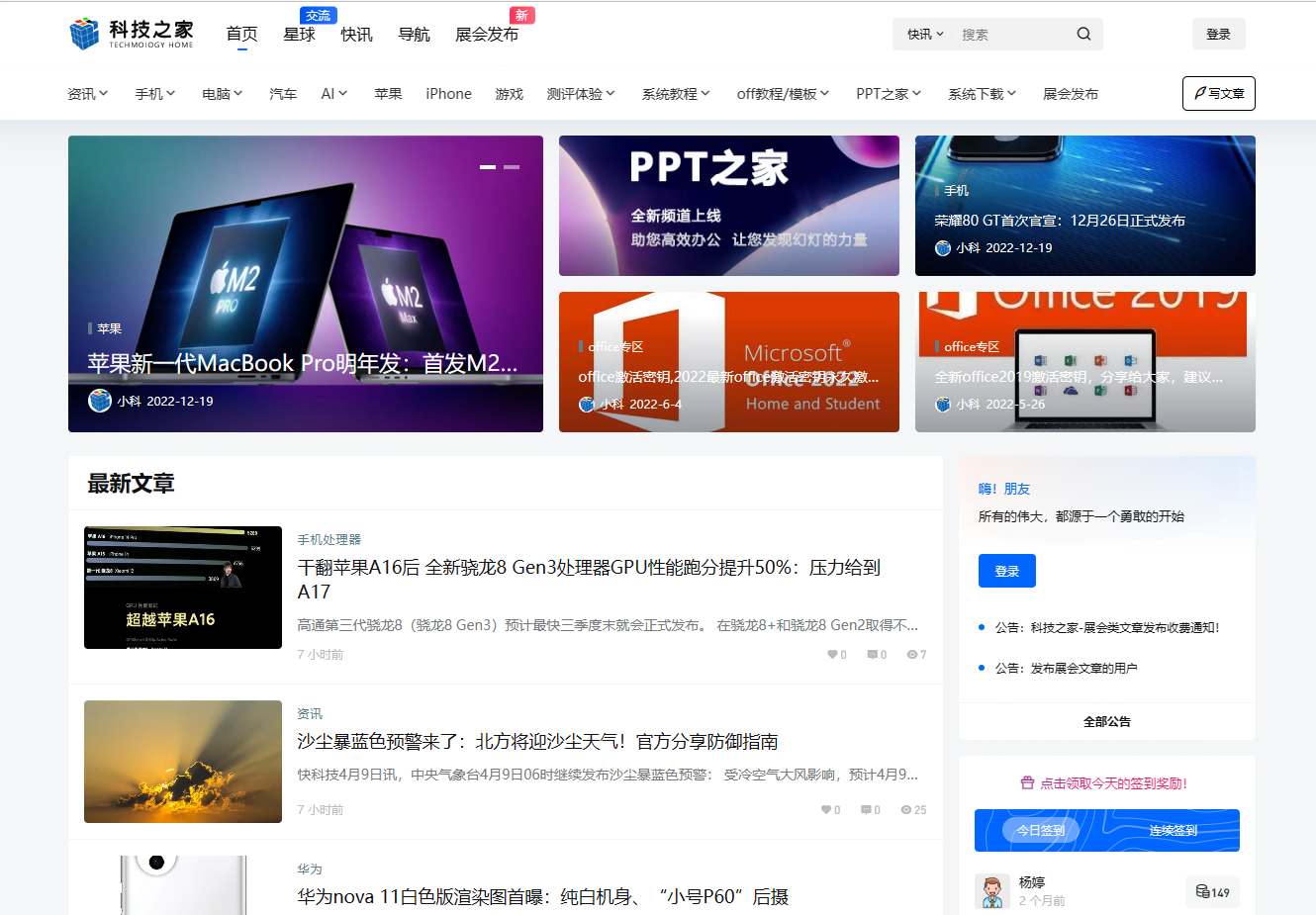
Task: Click the eye views icon on 沙尘暴 article
Action: (905, 809)
